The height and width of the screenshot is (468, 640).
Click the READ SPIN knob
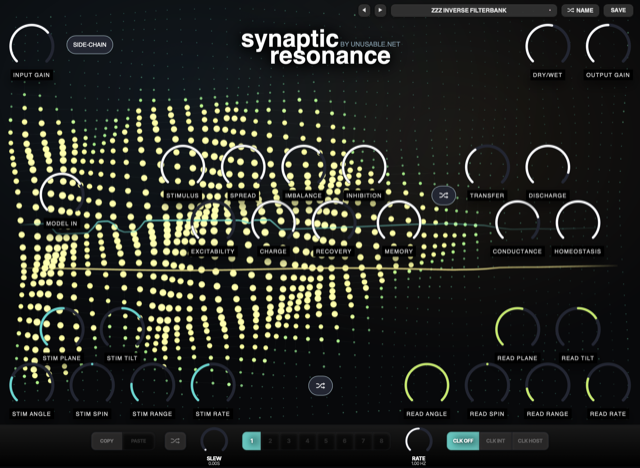point(487,385)
